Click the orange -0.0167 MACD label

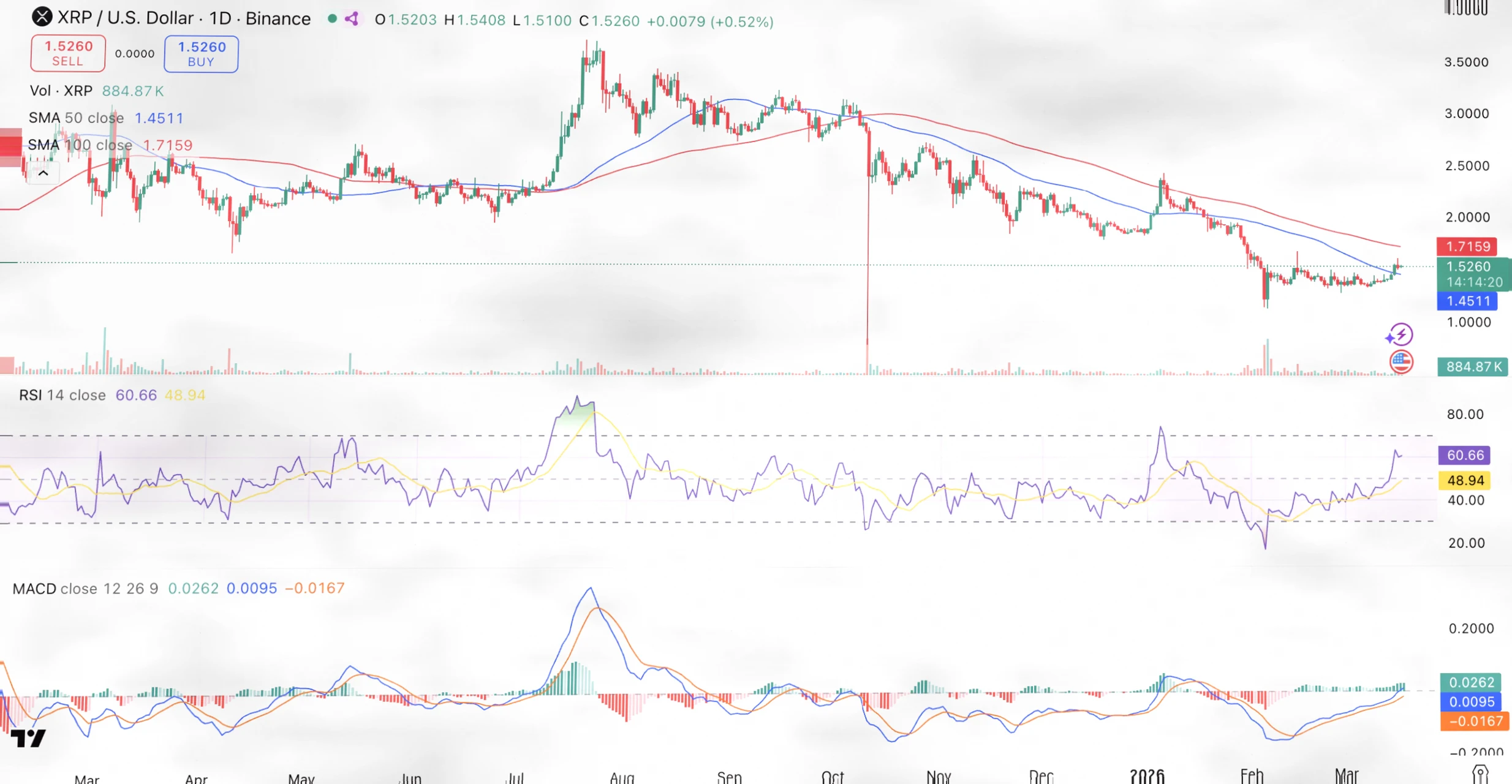coord(1475,722)
